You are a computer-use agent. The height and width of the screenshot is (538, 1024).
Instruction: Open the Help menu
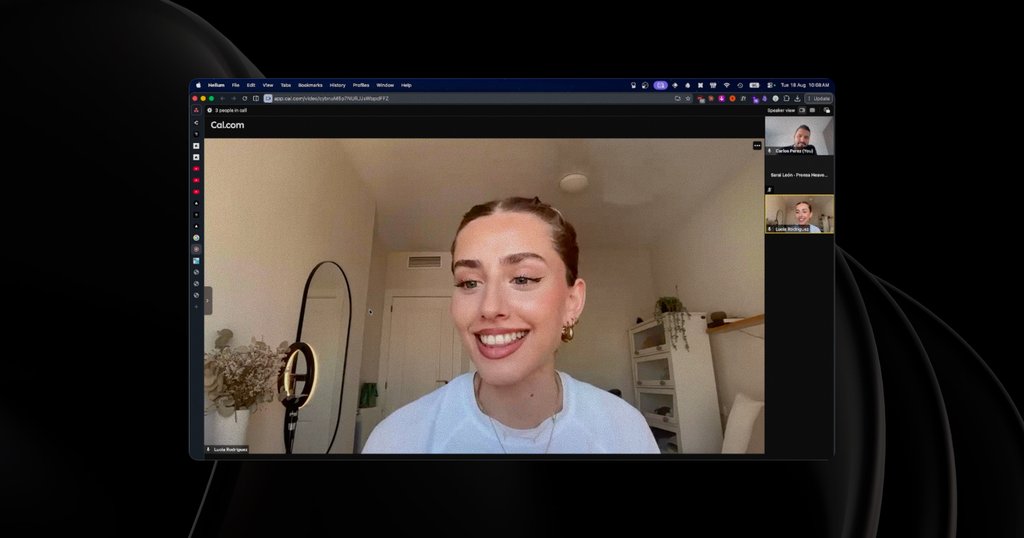point(406,85)
